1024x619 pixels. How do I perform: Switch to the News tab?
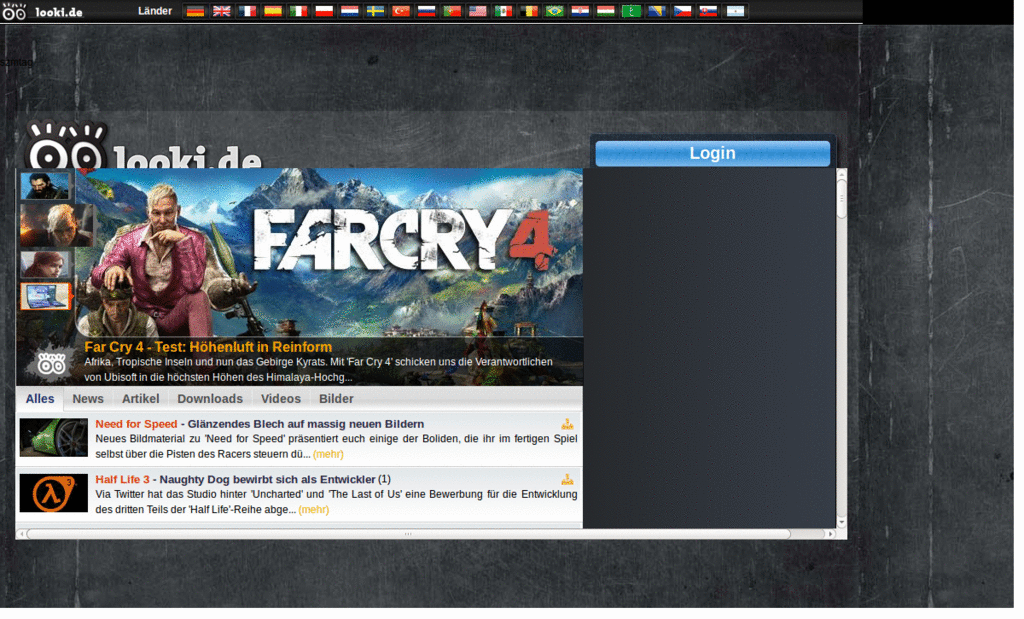pos(88,399)
